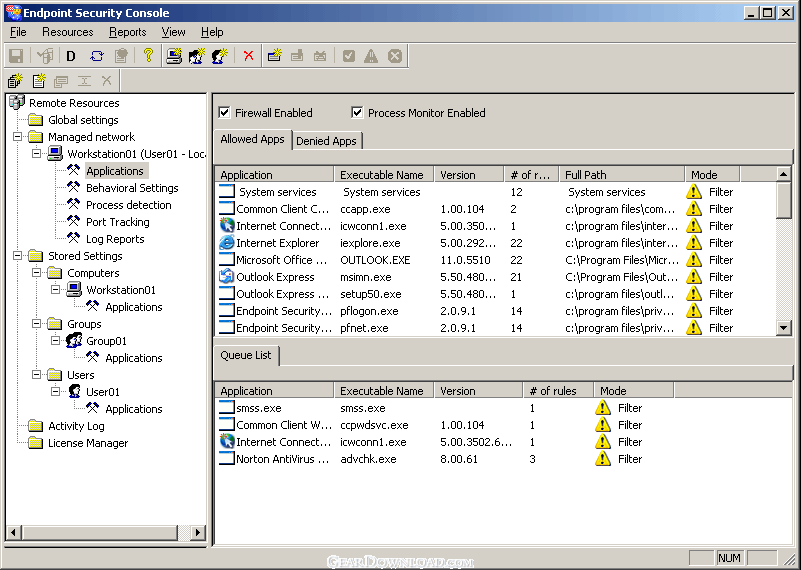Click the new user toolbar icon
The width and height of the screenshot is (801, 570).
(x=220, y=56)
